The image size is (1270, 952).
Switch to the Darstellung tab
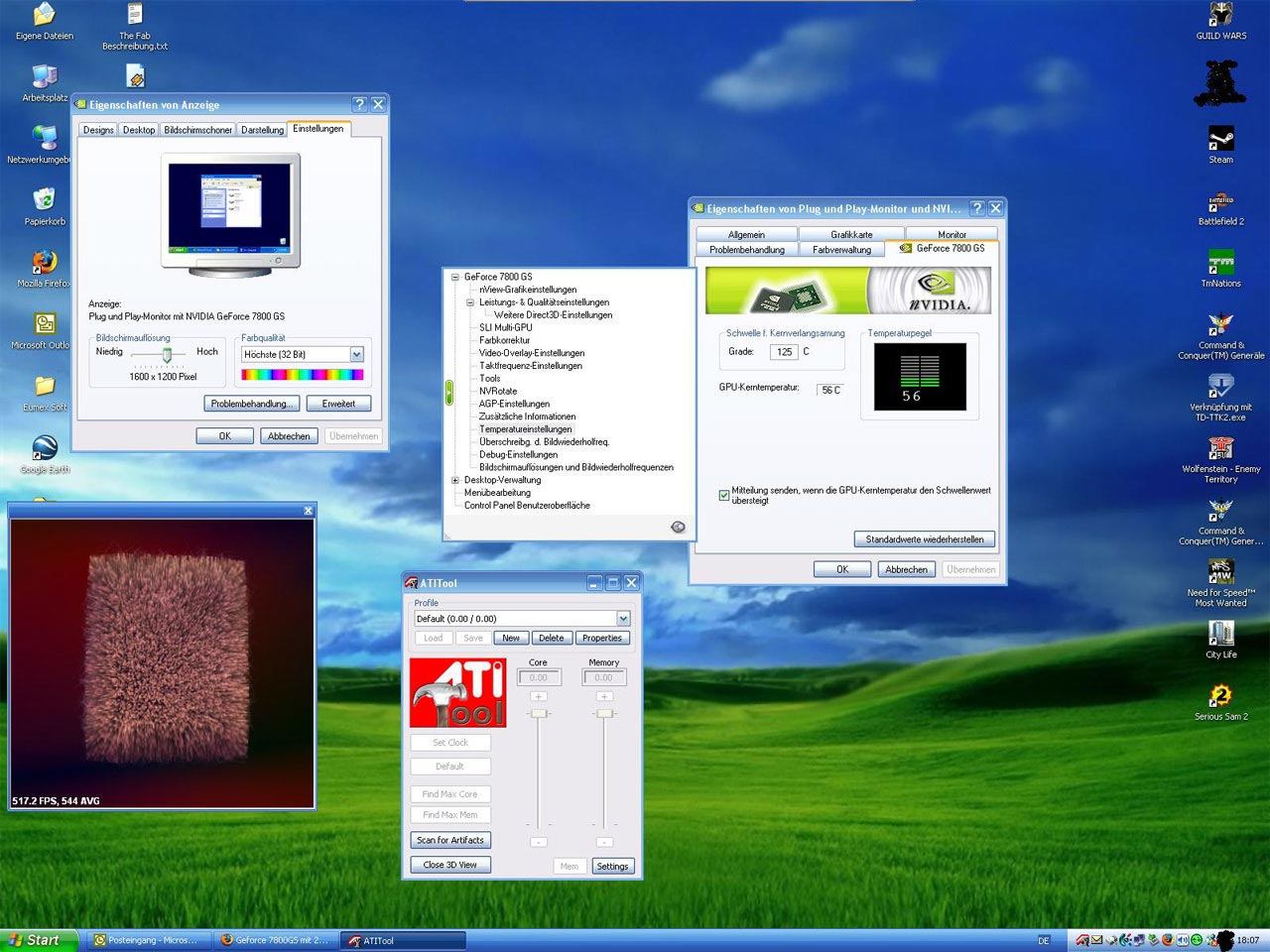[x=262, y=130]
